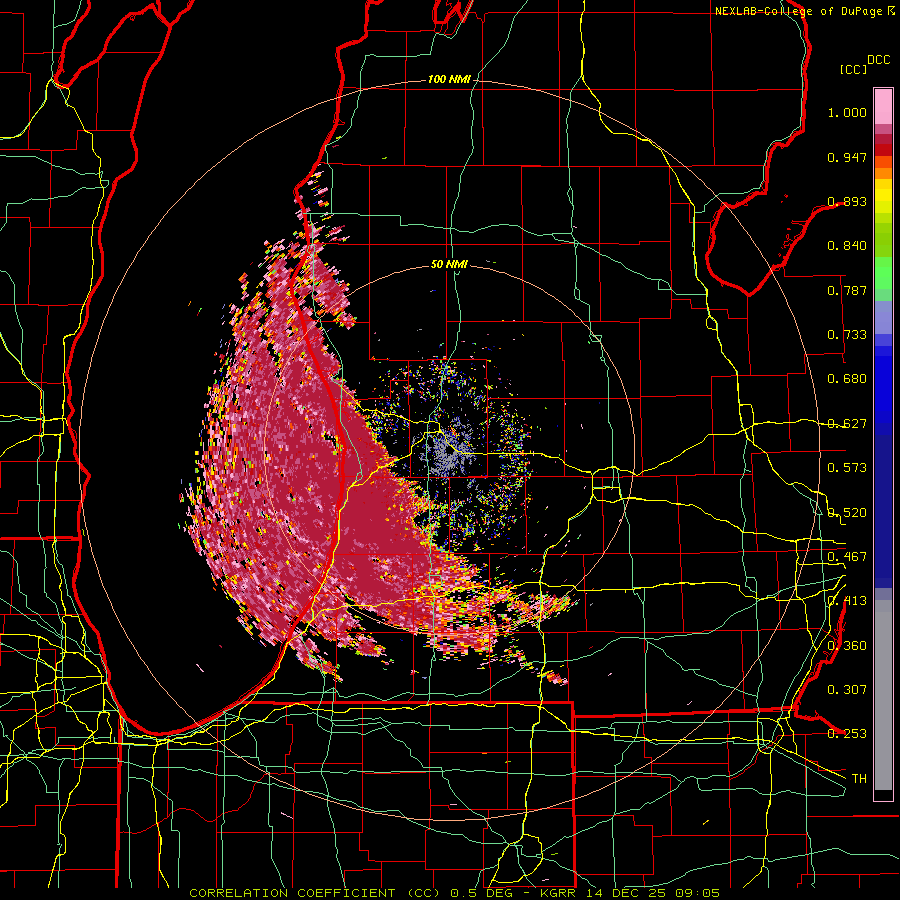Image resolution: width=900 pixels, height=900 pixels.
Task: Select the 0.733 scale value
Action: click(x=847, y=335)
